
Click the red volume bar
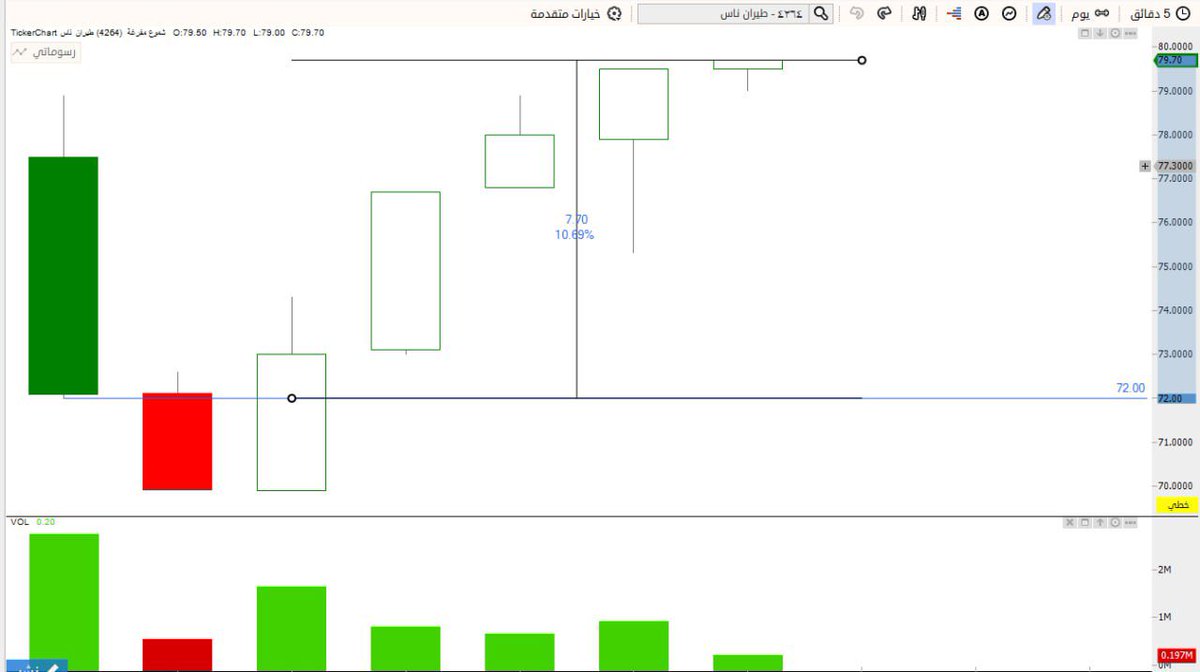tap(177, 655)
